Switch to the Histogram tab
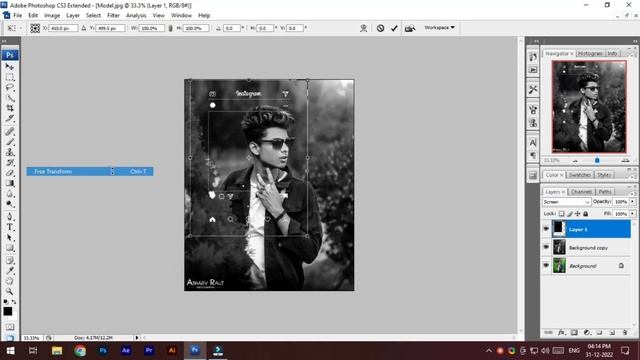 click(x=590, y=53)
